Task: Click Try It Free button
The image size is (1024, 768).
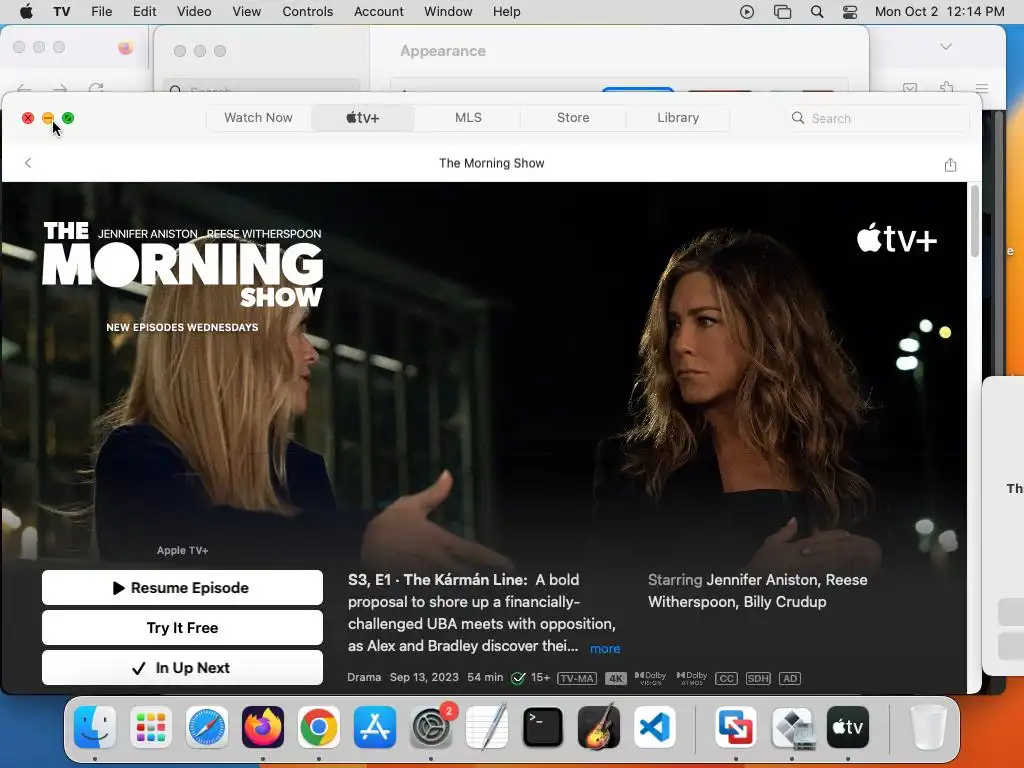Action: point(182,628)
